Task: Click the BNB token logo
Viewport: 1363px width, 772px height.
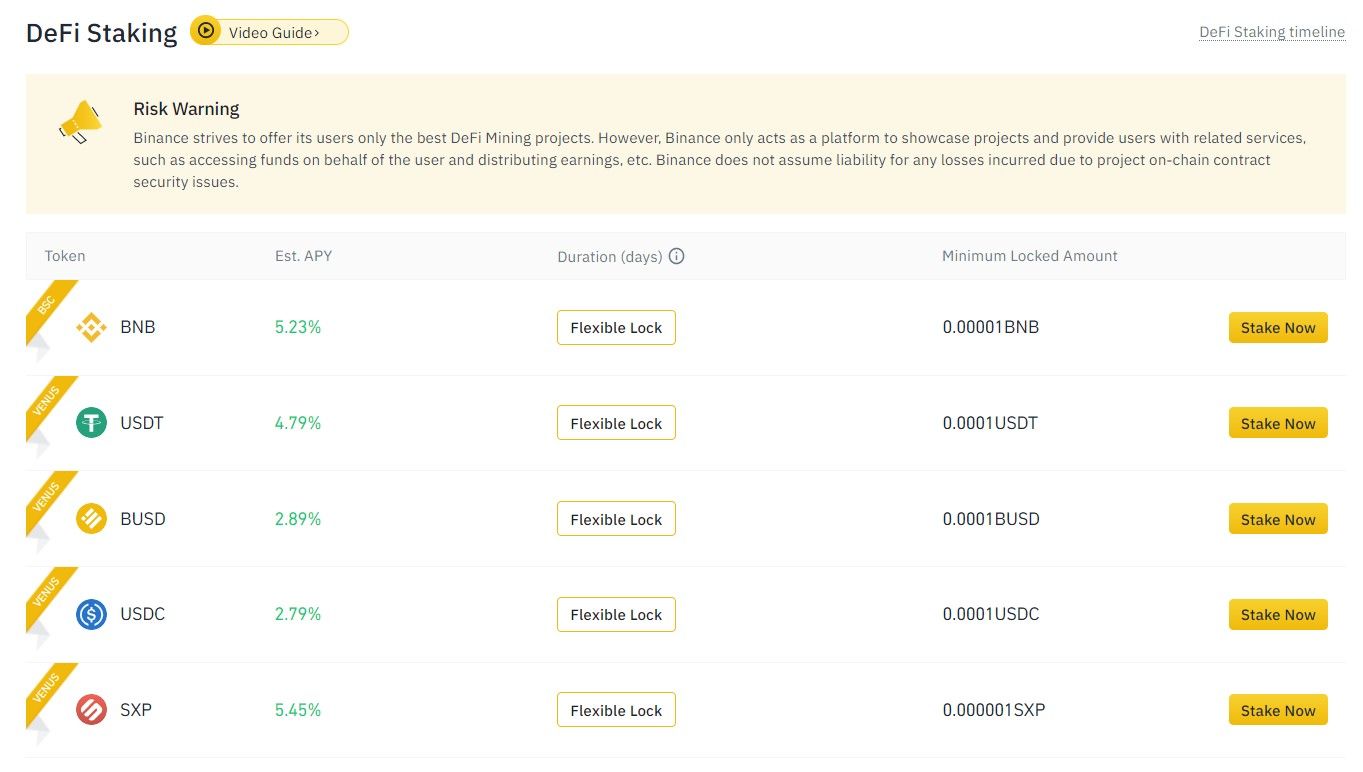Action: coord(91,327)
